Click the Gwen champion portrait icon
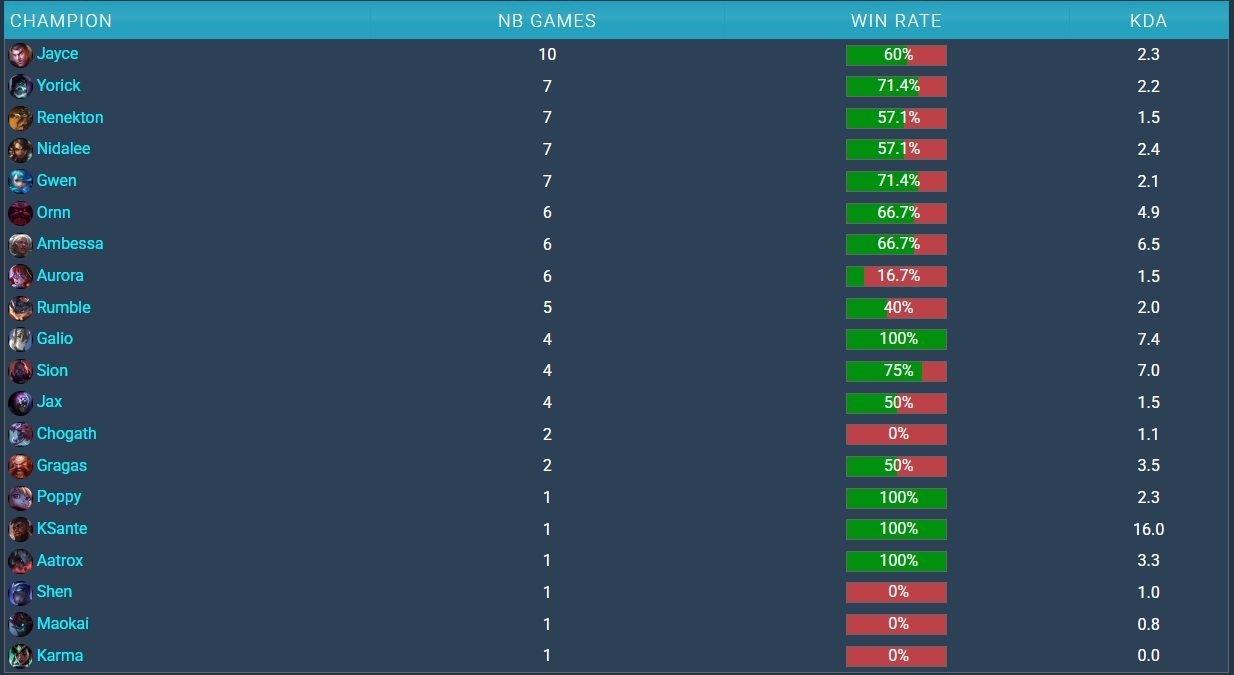 pyautogui.click(x=20, y=181)
